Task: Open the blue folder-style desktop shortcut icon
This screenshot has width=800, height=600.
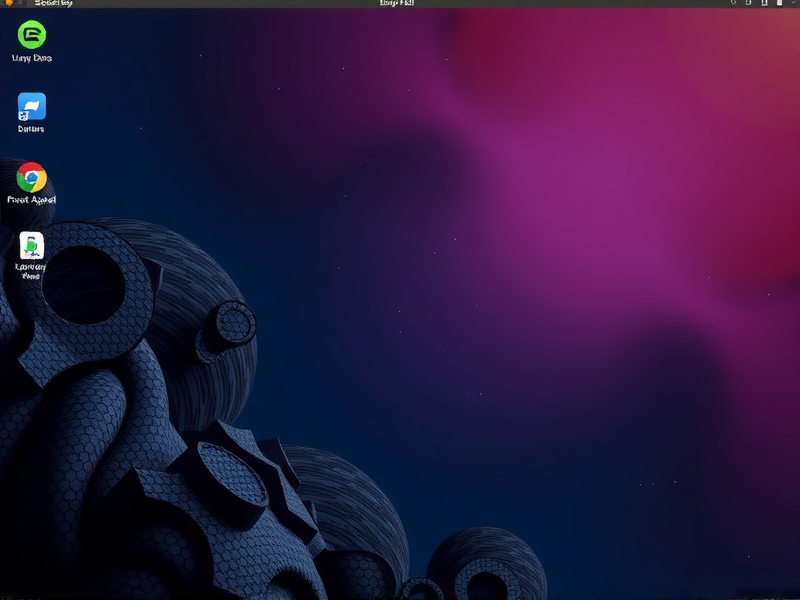Action: 32,106
